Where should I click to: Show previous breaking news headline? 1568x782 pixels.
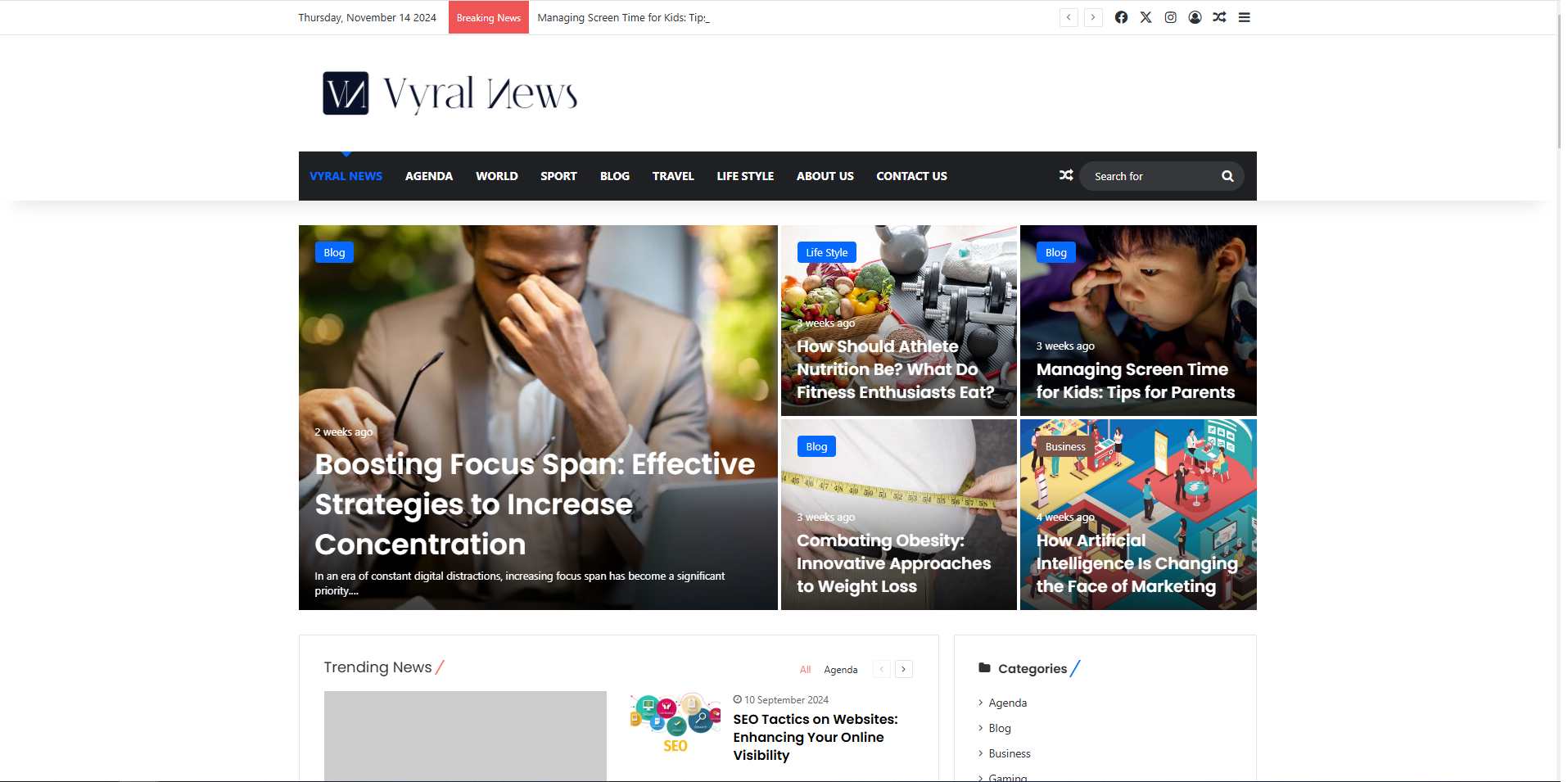1069,17
